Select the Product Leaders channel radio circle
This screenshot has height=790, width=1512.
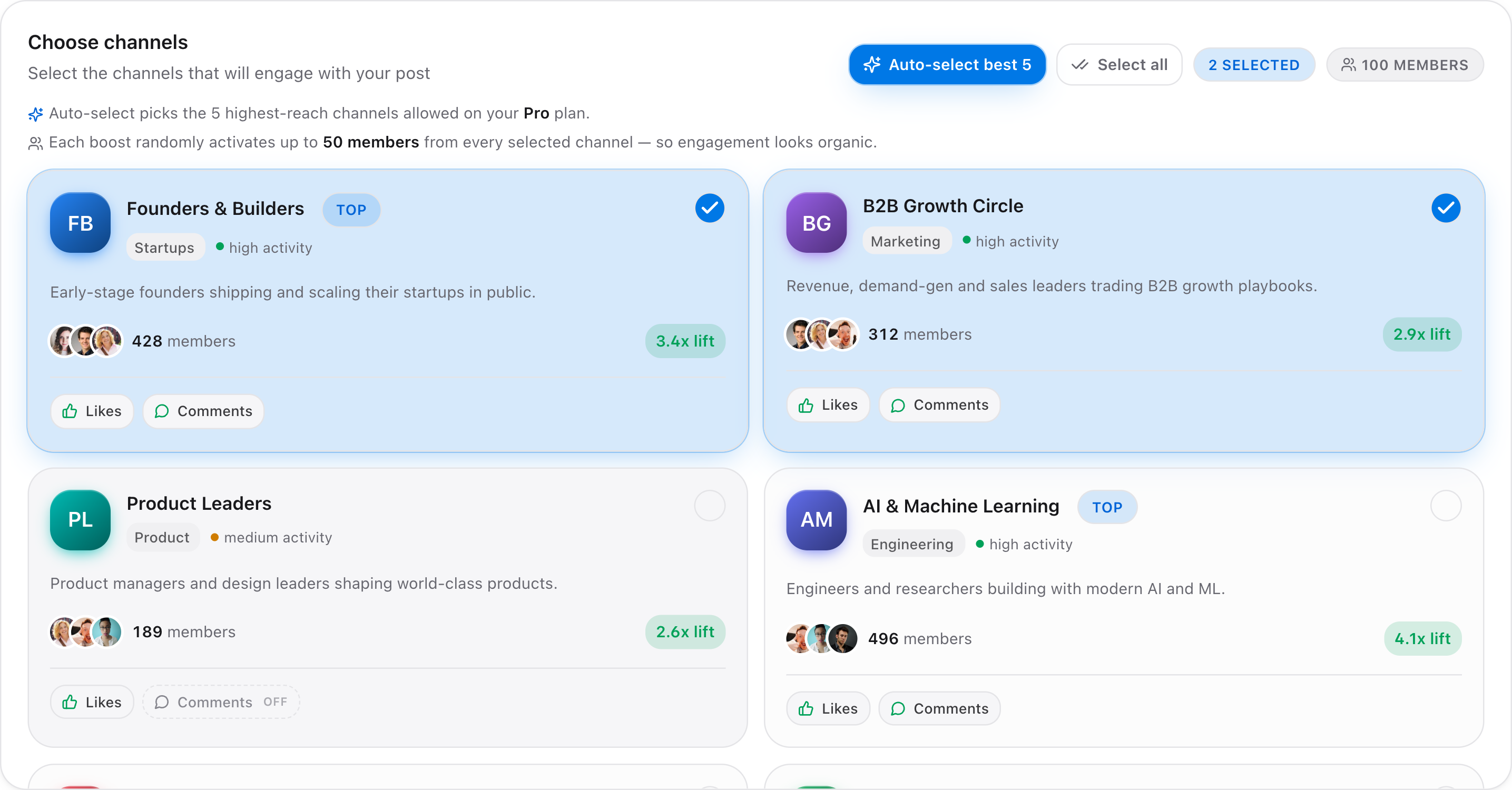coord(710,506)
